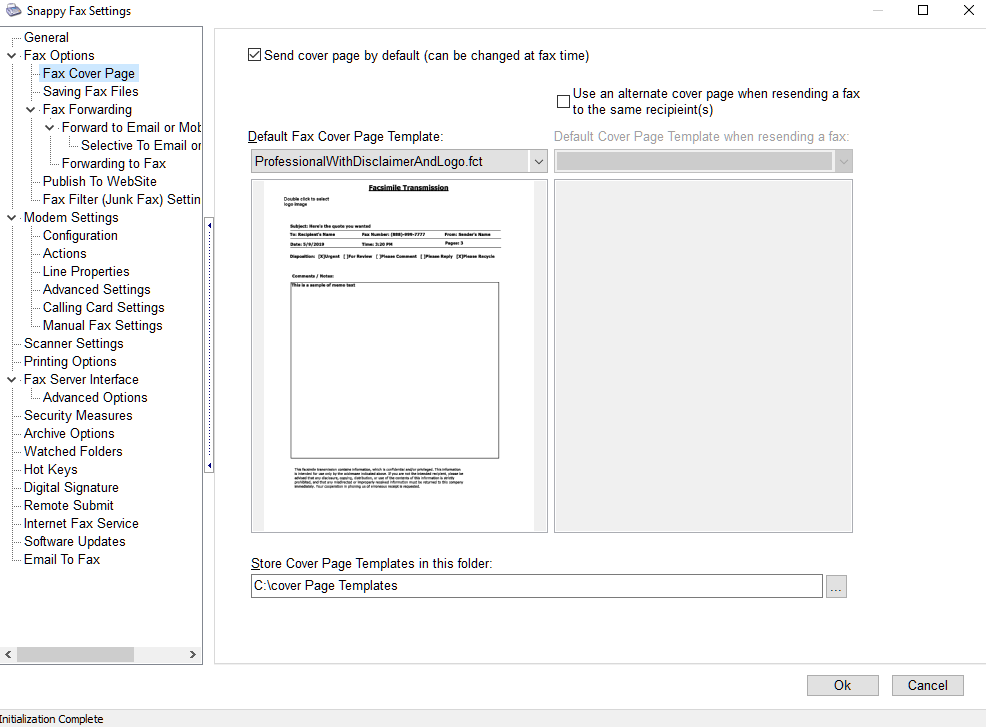Click the panel splitter lower collapse arrow
The height and width of the screenshot is (727, 986).
click(x=209, y=465)
